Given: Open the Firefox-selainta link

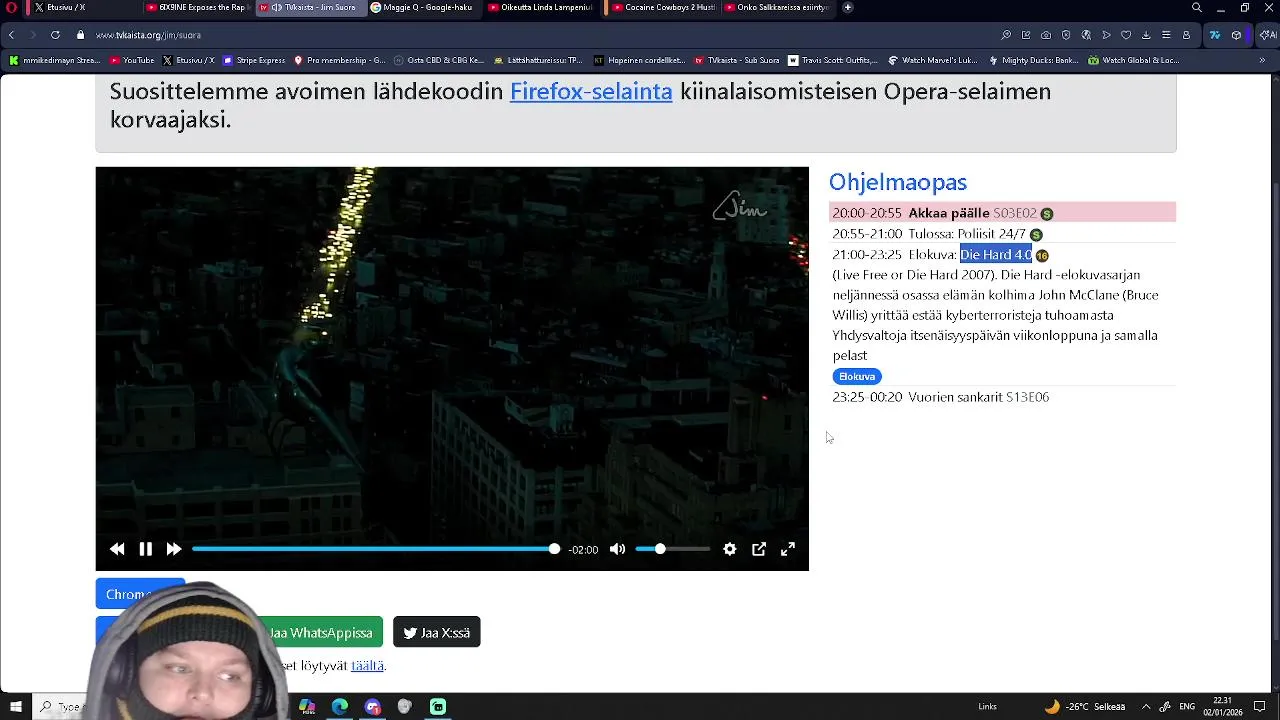Looking at the screenshot, I should pyautogui.click(x=591, y=91).
